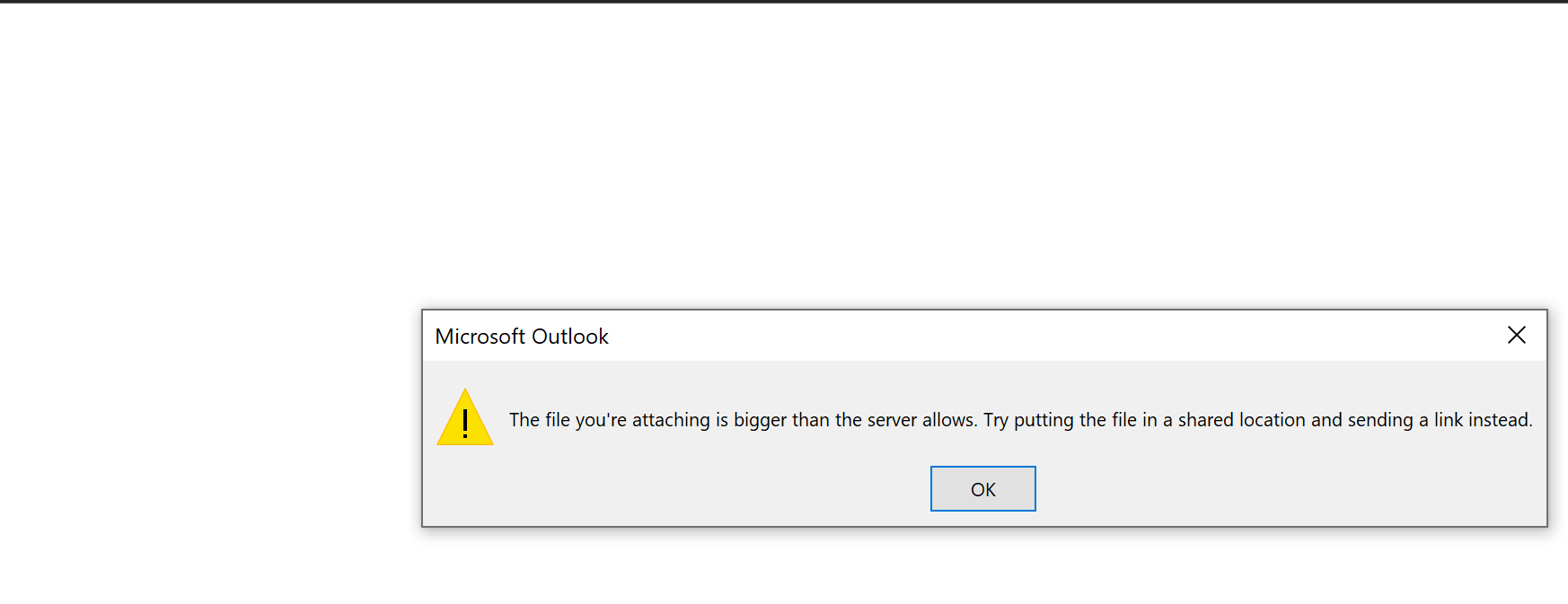Click the yellow warning triangle icon

pos(464,418)
